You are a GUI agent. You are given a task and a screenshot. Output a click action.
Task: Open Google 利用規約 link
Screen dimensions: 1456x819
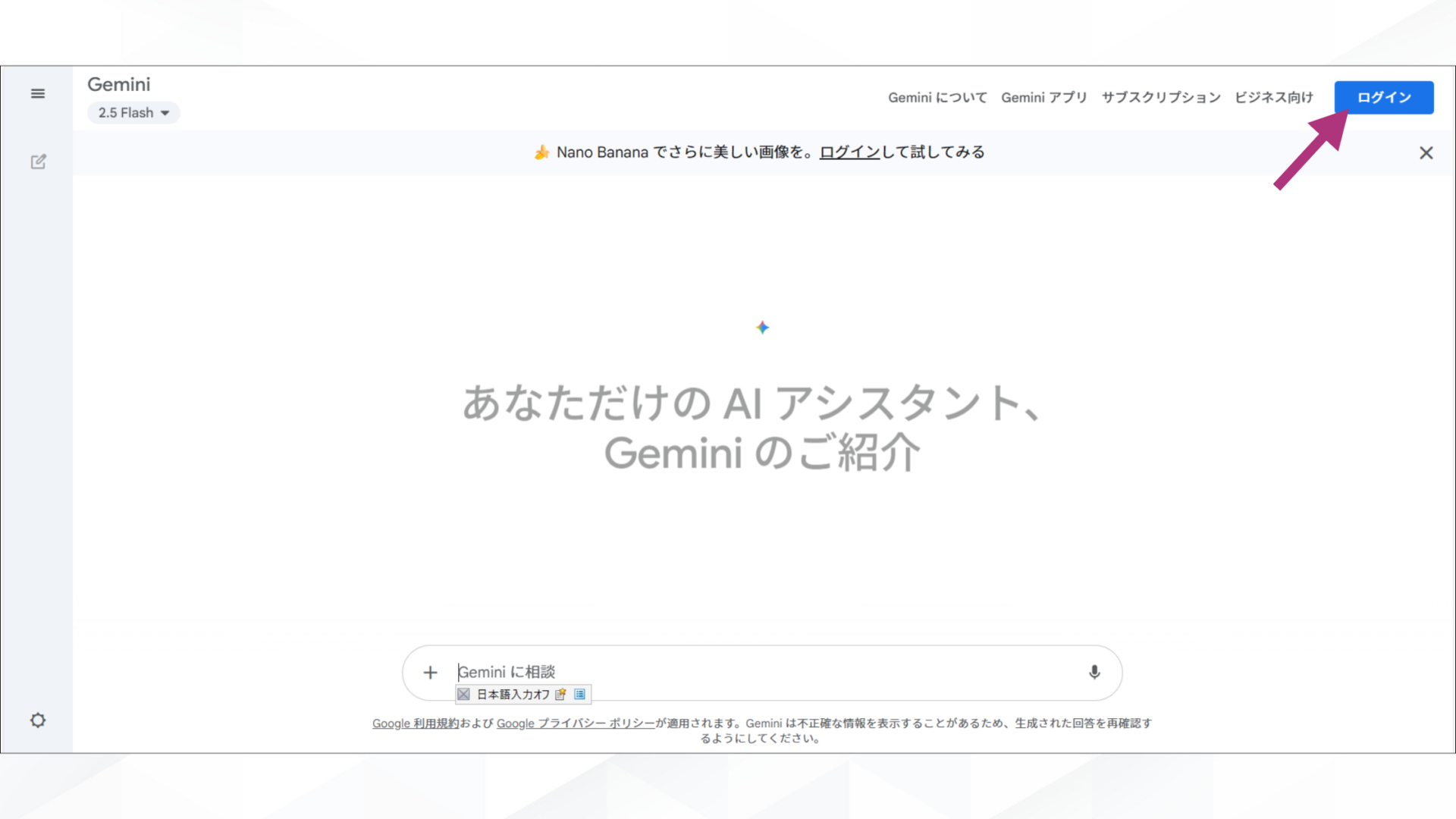(416, 723)
